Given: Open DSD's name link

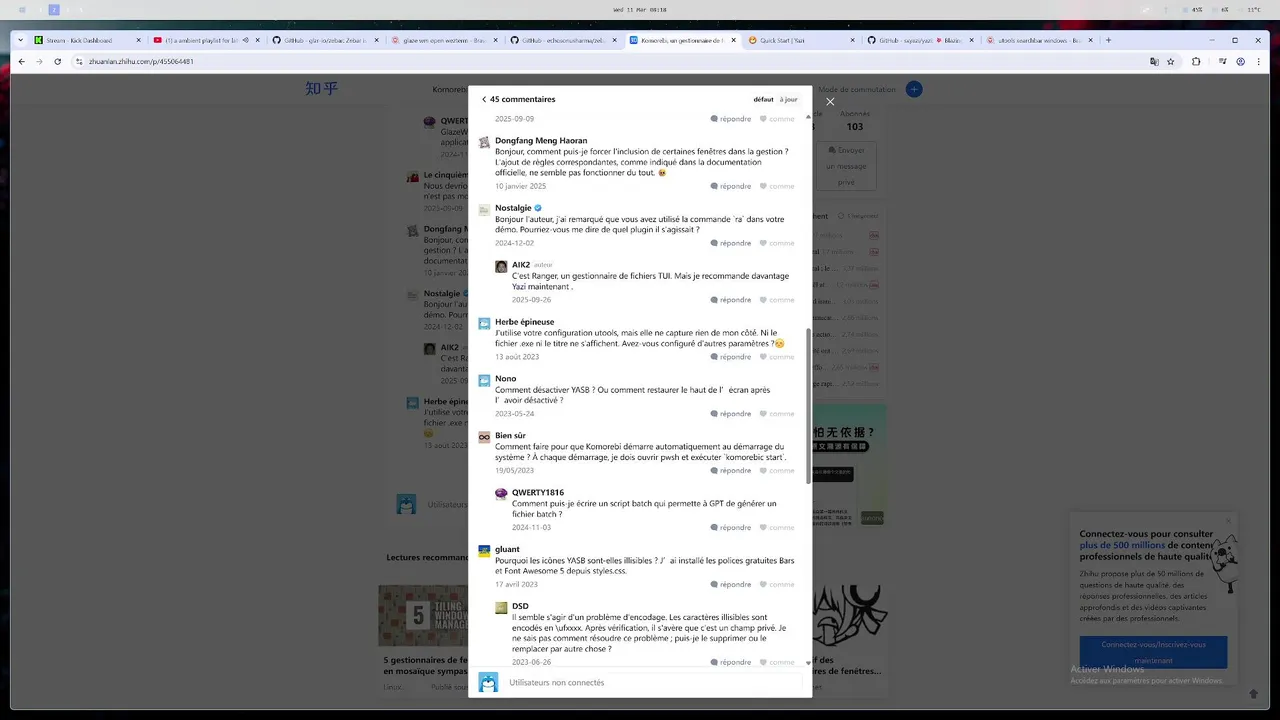Looking at the screenshot, I should 520,606.
